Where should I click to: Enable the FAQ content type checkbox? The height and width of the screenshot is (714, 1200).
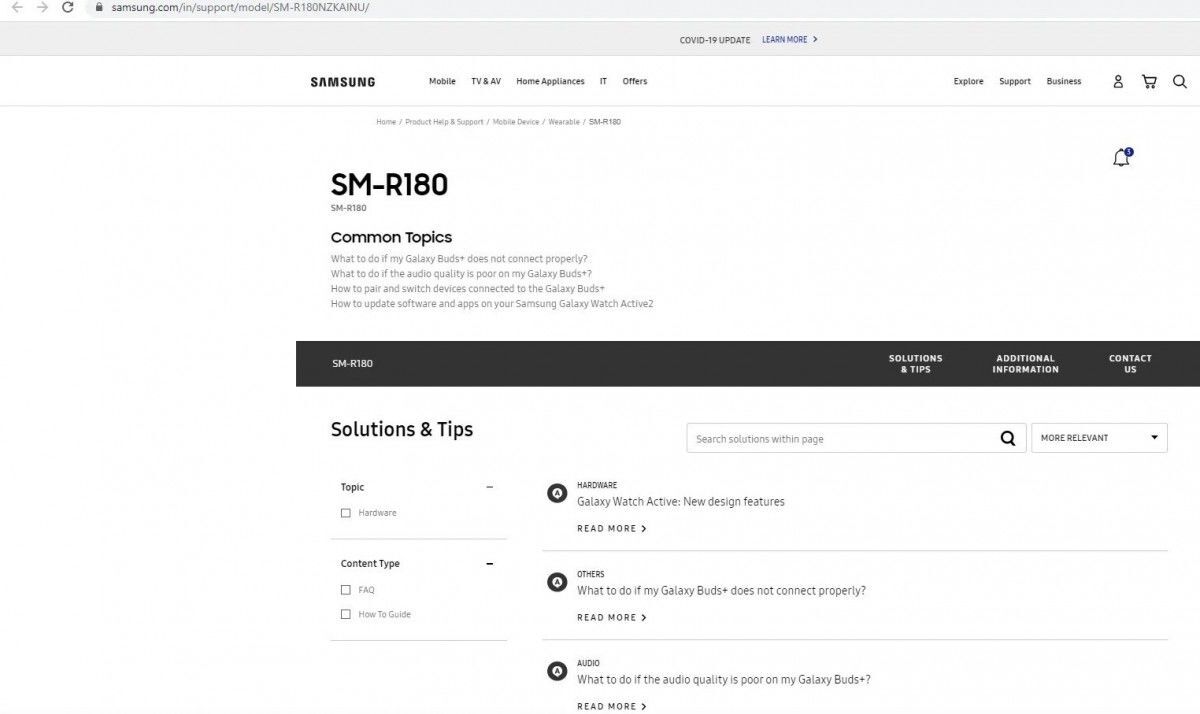pos(346,590)
